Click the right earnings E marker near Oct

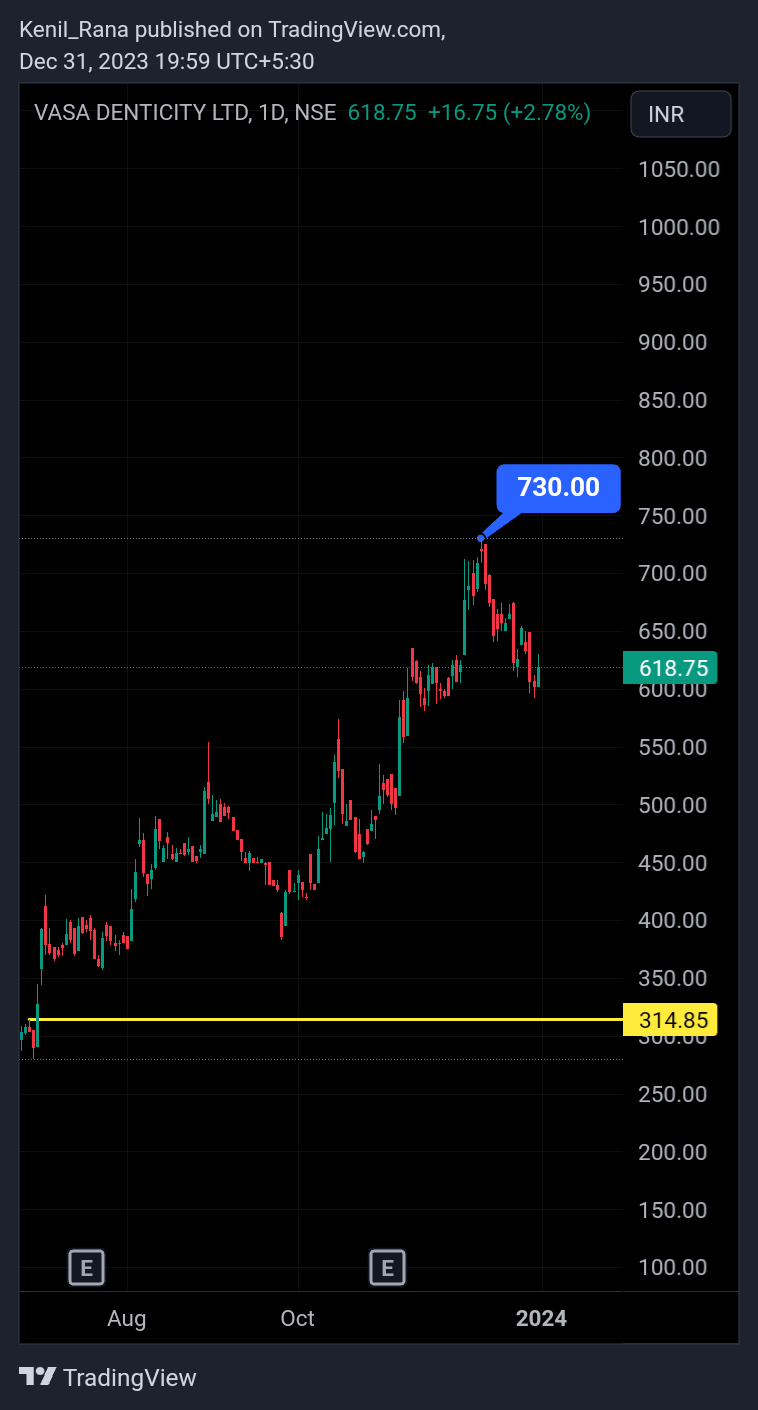[x=387, y=1268]
